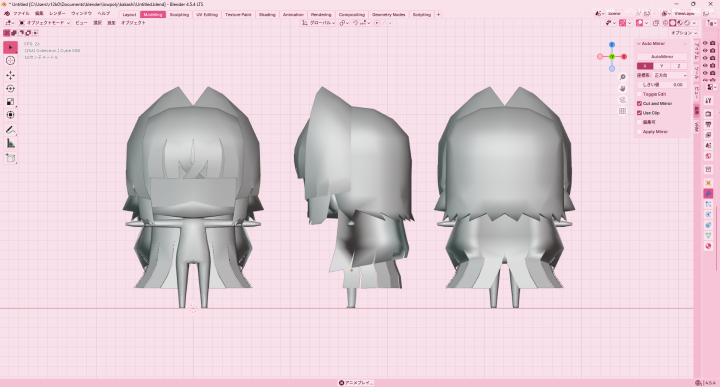Collapse the Auto Mirror panel
The image size is (720, 387).
(x=639, y=44)
